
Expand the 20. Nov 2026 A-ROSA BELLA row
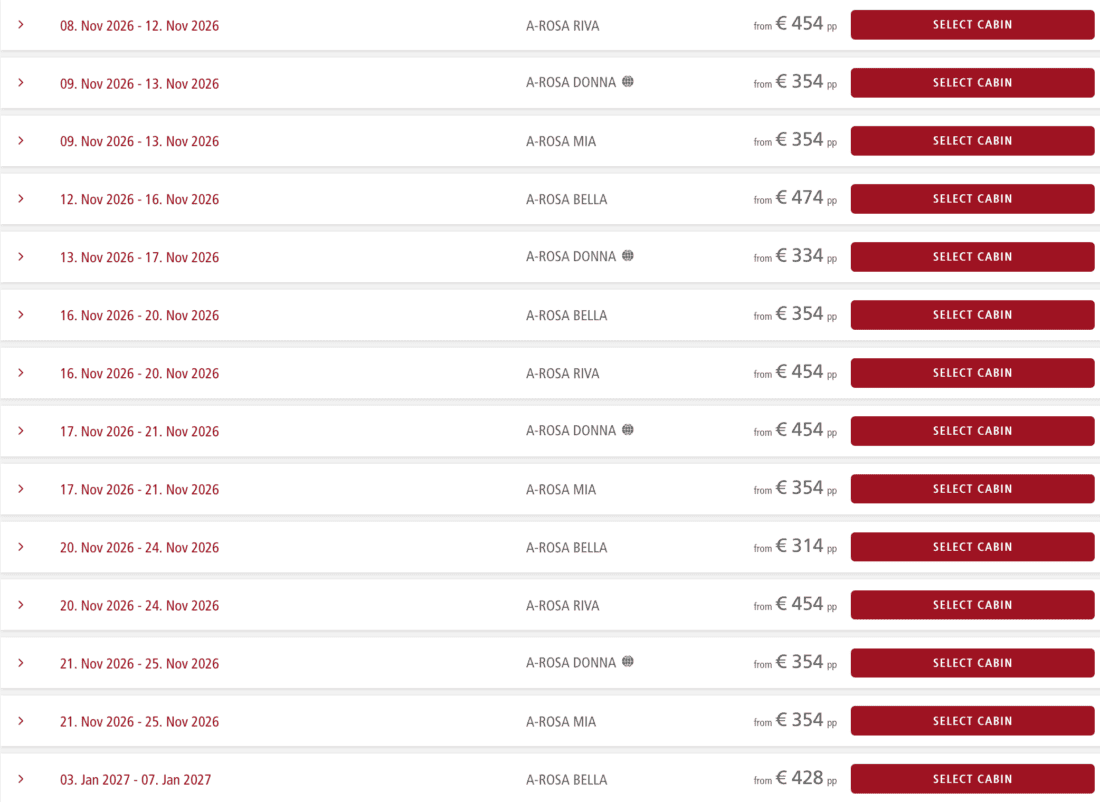[x=21, y=547]
